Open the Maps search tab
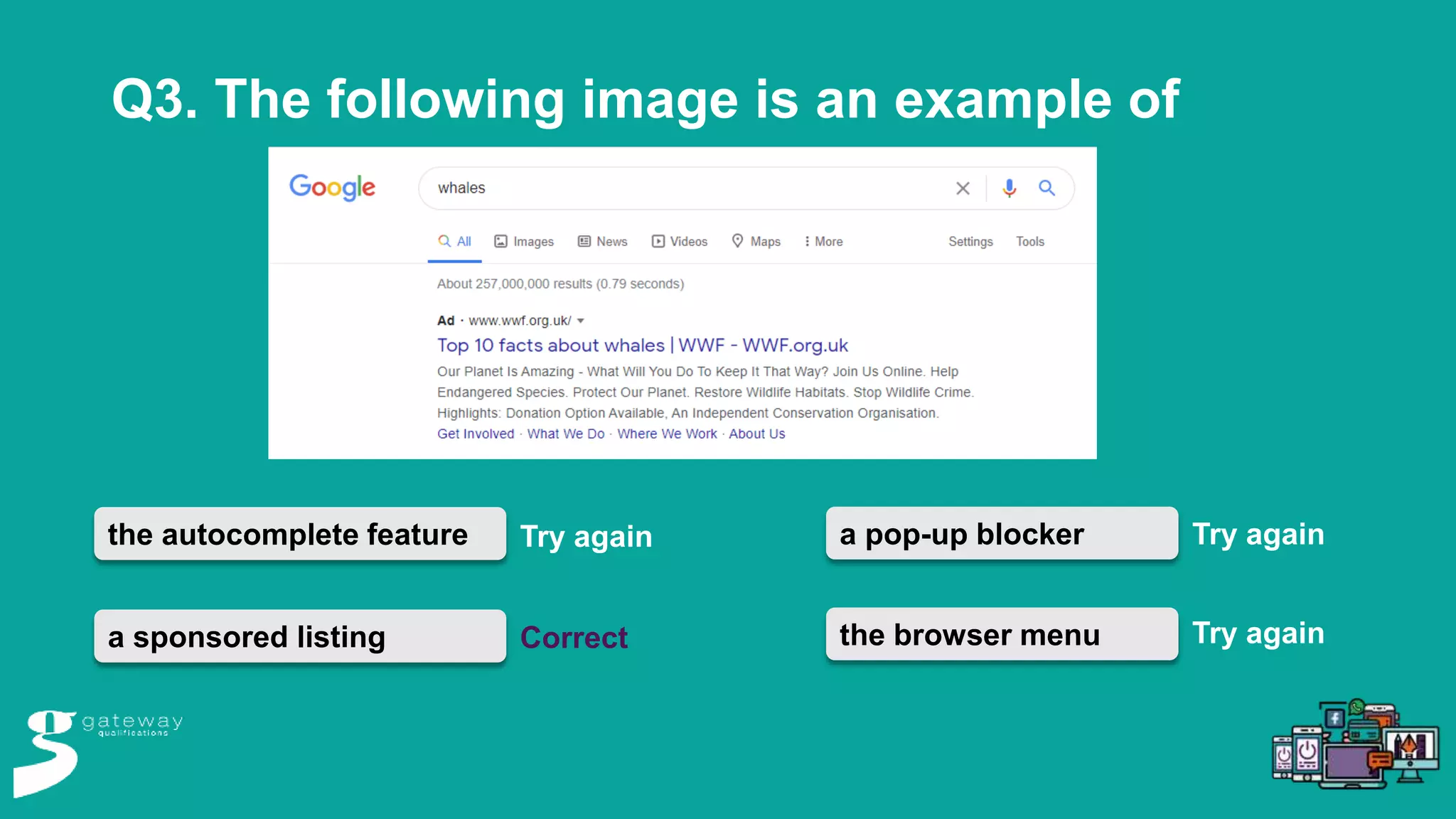The height and width of the screenshot is (819, 1456). click(756, 242)
